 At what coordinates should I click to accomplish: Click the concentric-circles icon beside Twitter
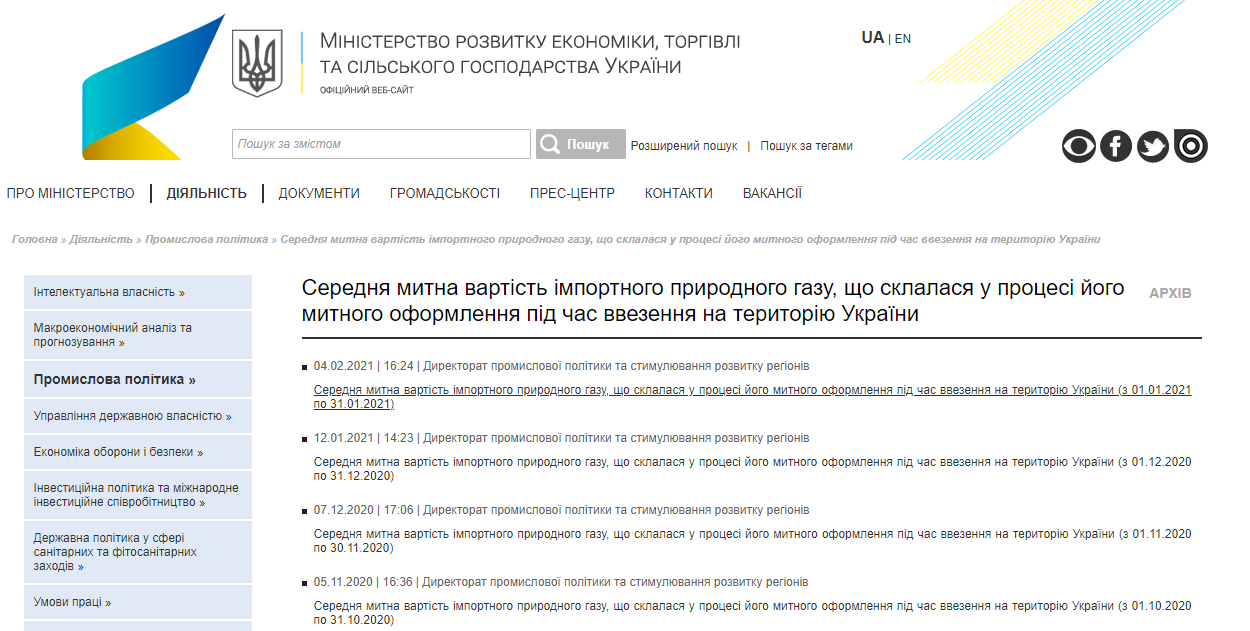click(x=1191, y=147)
